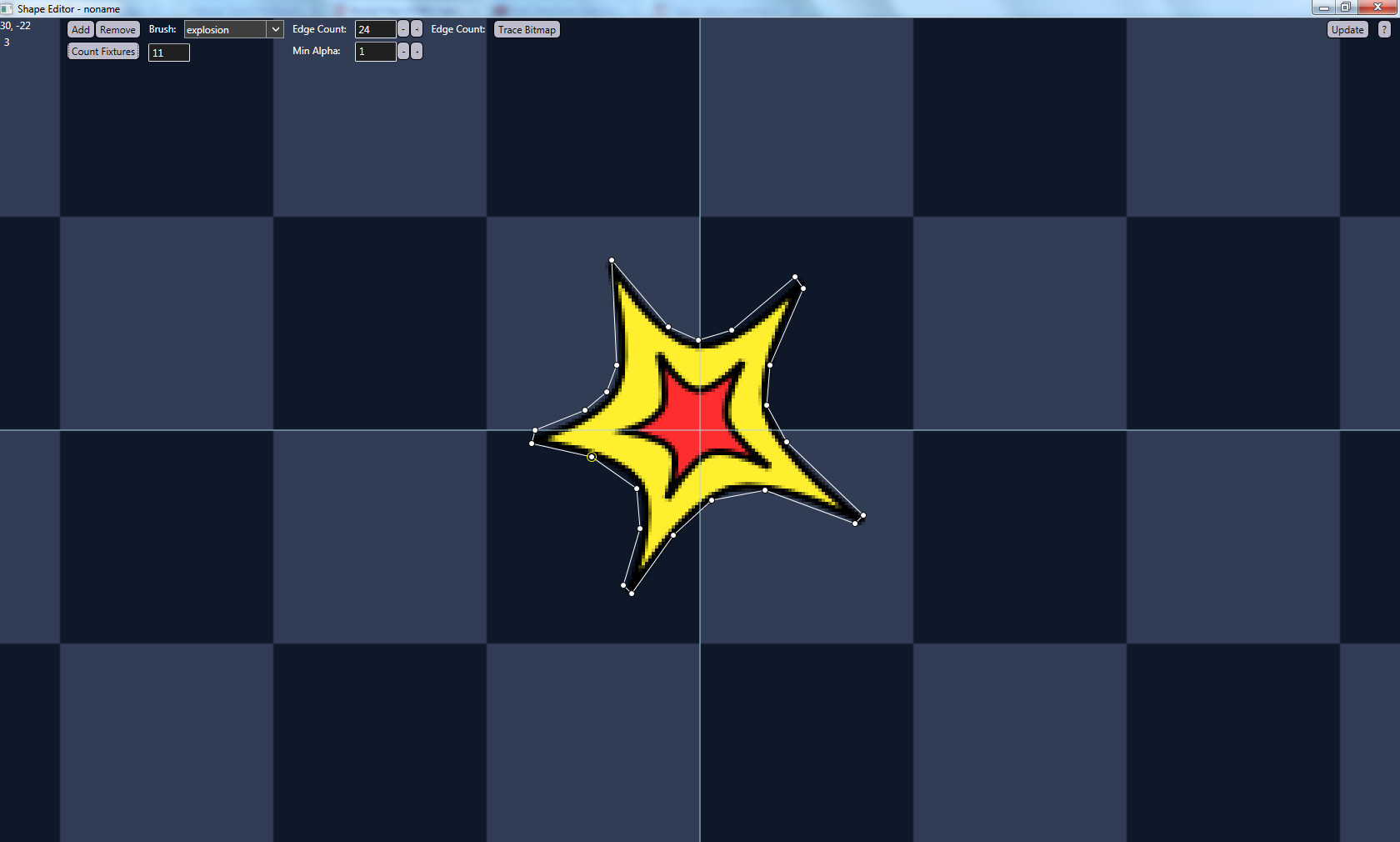Select the highlighted ringed vertex on the outline

[592, 457]
